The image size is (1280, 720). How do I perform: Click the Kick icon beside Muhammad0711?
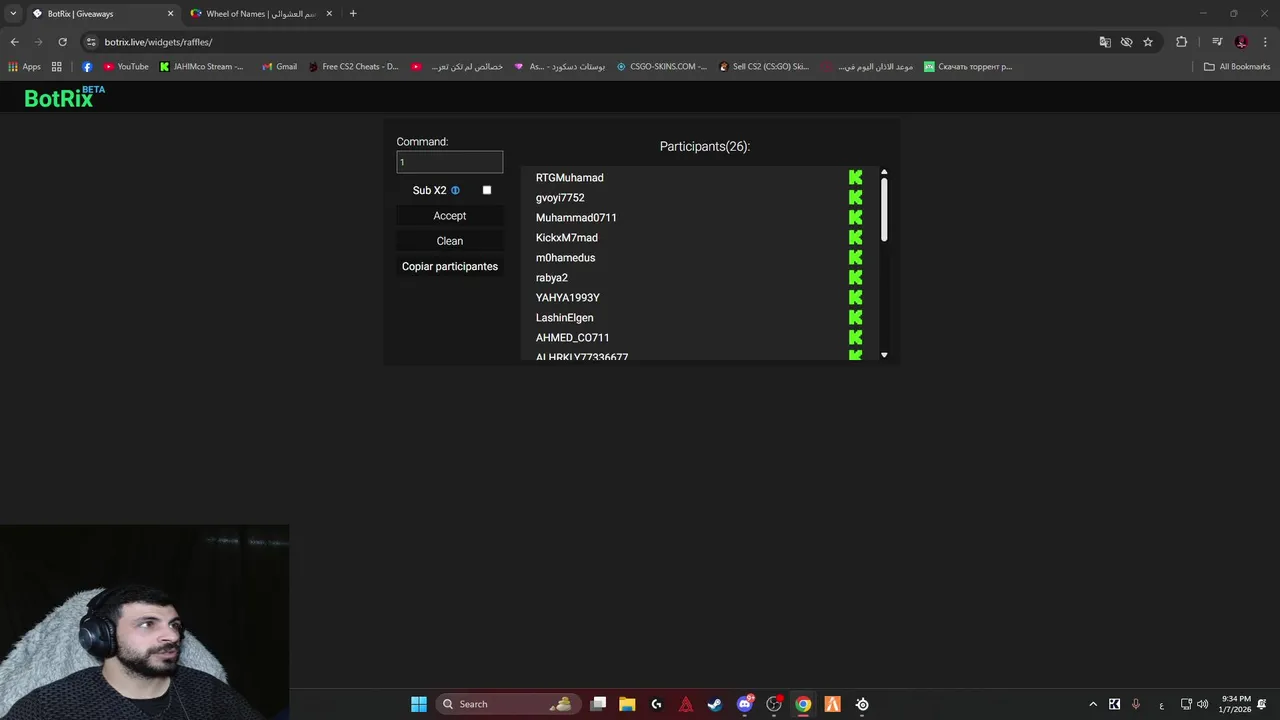tap(855, 217)
